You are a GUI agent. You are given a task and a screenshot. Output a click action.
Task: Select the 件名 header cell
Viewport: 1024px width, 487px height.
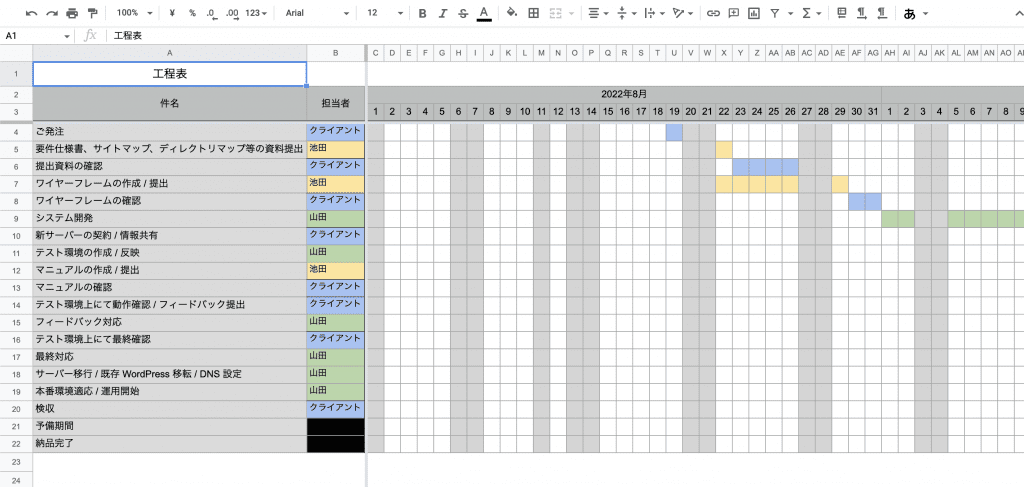pyautogui.click(x=170, y=103)
